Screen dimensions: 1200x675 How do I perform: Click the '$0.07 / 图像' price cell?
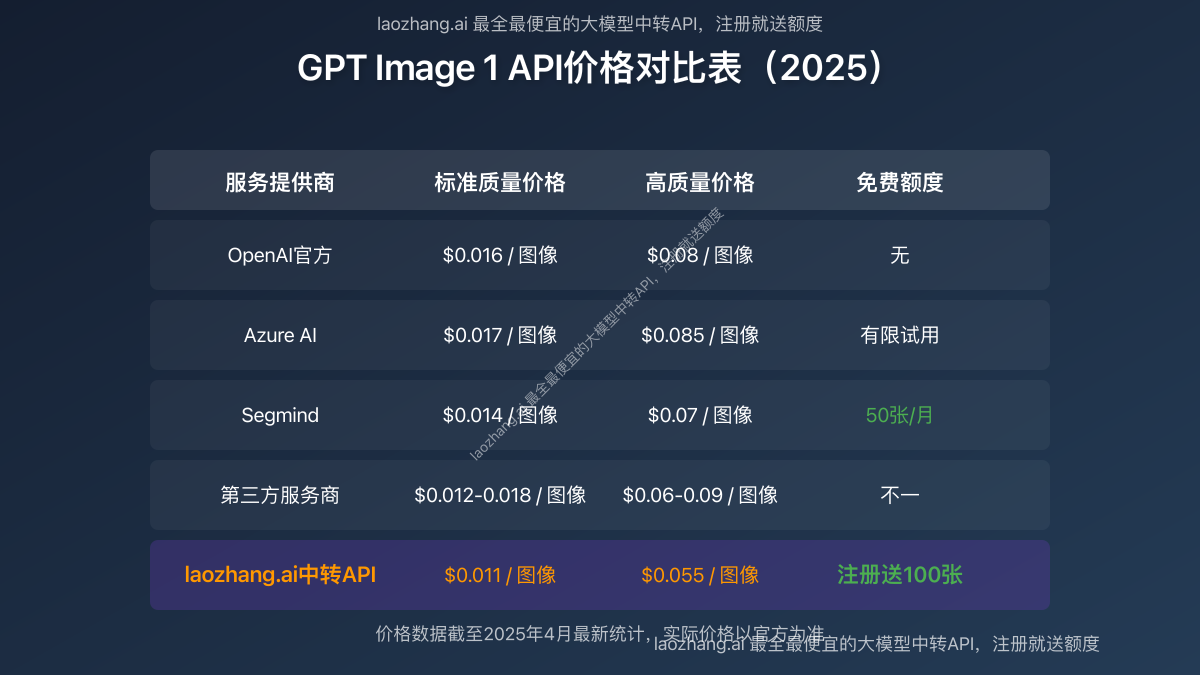coord(700,415)
